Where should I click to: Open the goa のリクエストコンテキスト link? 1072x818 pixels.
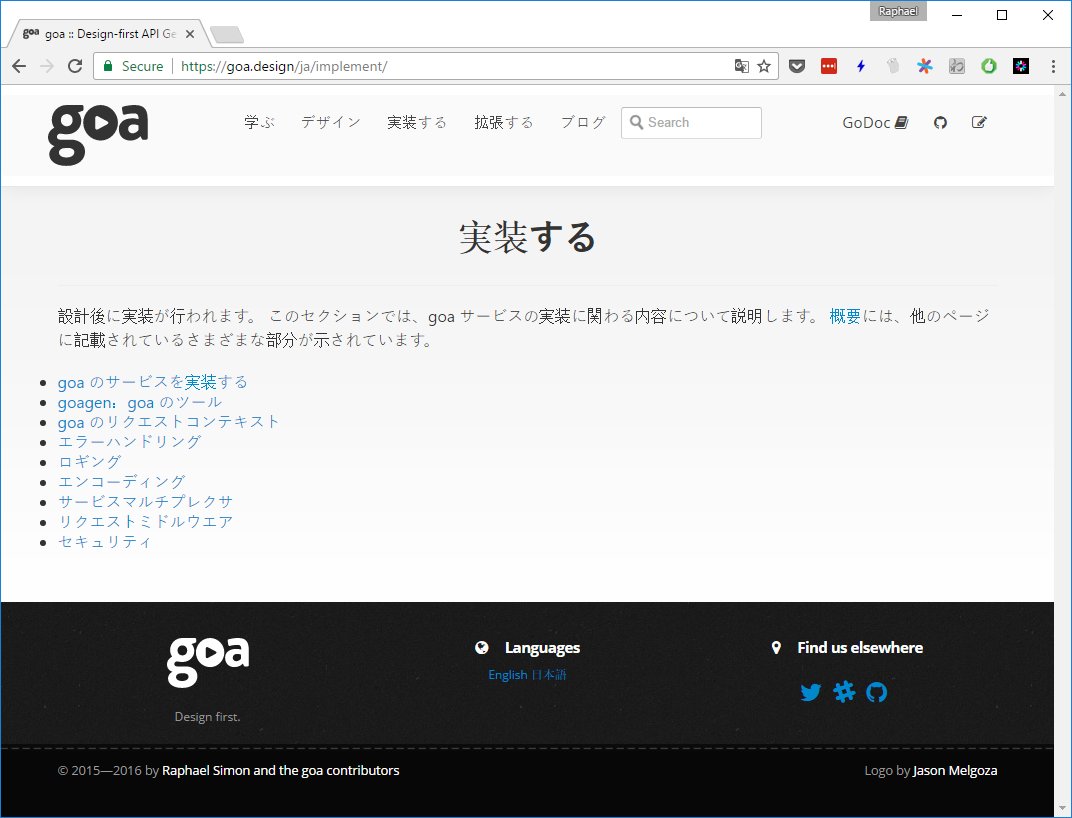coord(169,422)
